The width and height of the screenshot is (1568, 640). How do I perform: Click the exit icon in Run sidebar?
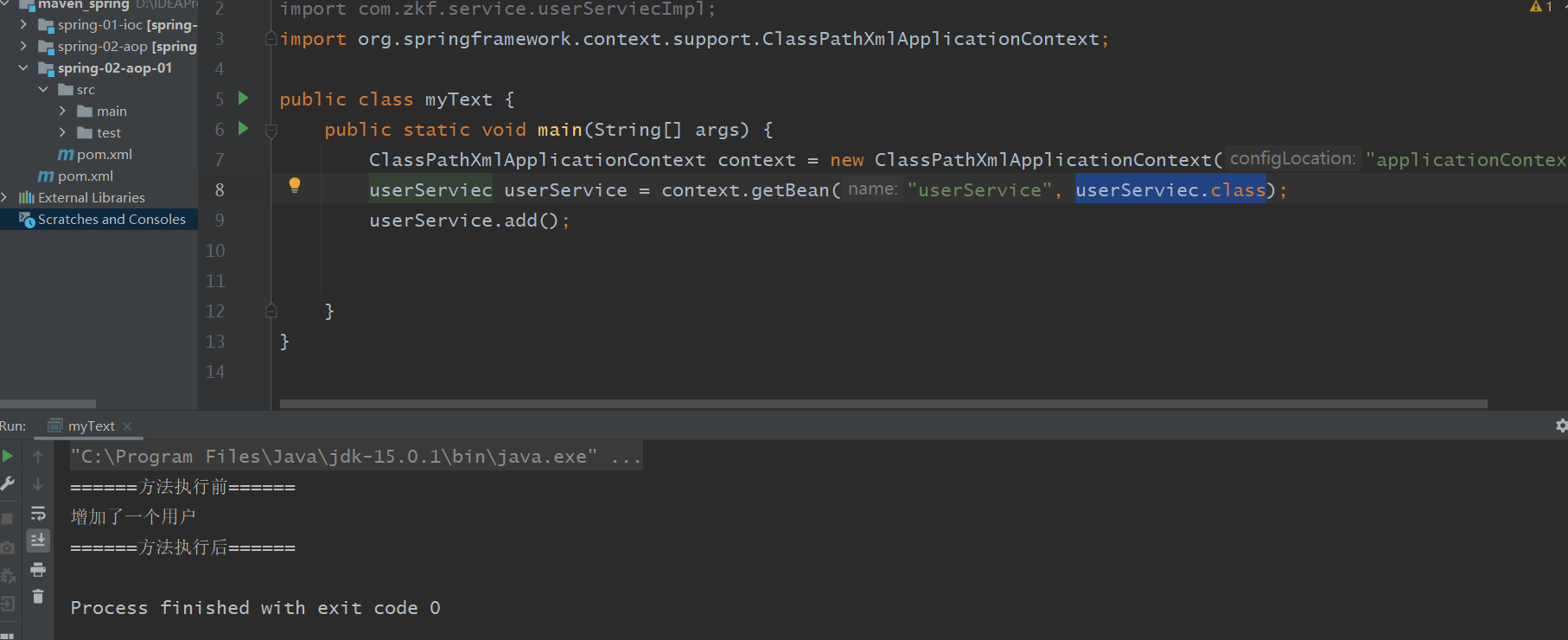tap(8, 604)
